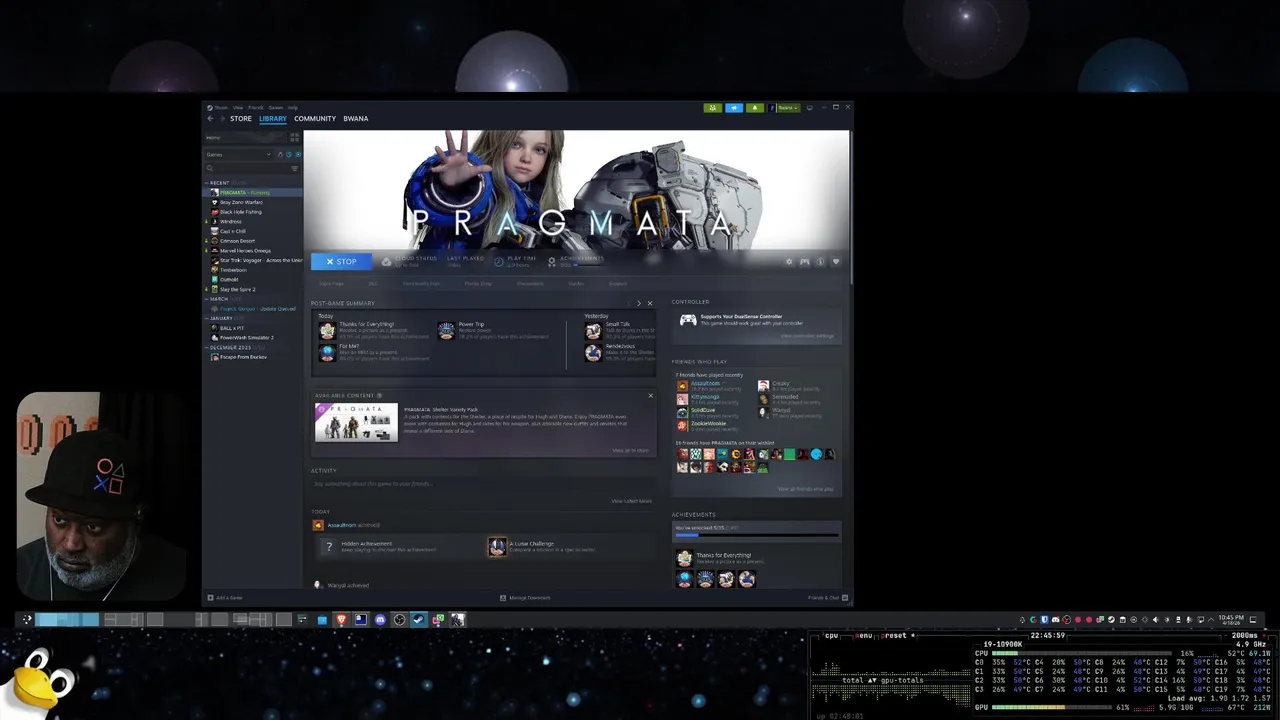The height and width of the screenshot is (720, 1280).
Task: Toggle the ready-to-play filter in library sidebar
Action: (x=298, y=155)
